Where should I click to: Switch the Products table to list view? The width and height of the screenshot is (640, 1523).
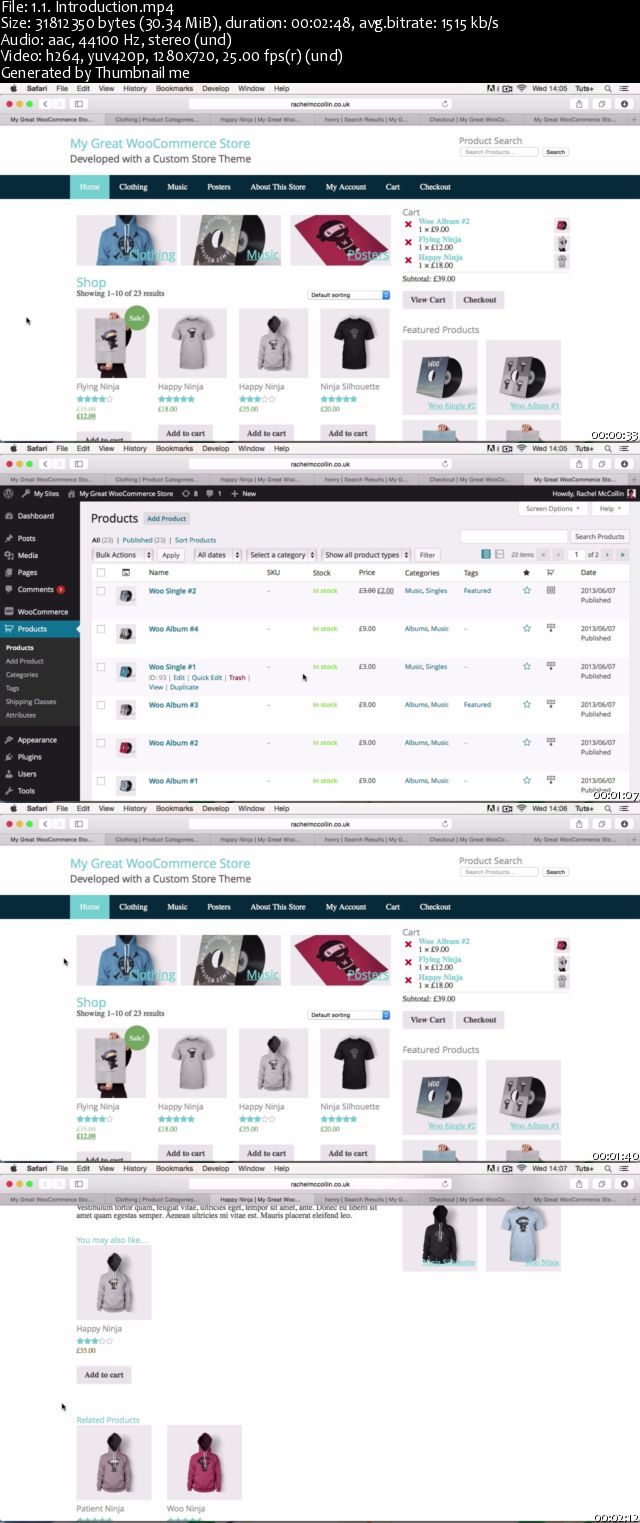coord(486,554)
